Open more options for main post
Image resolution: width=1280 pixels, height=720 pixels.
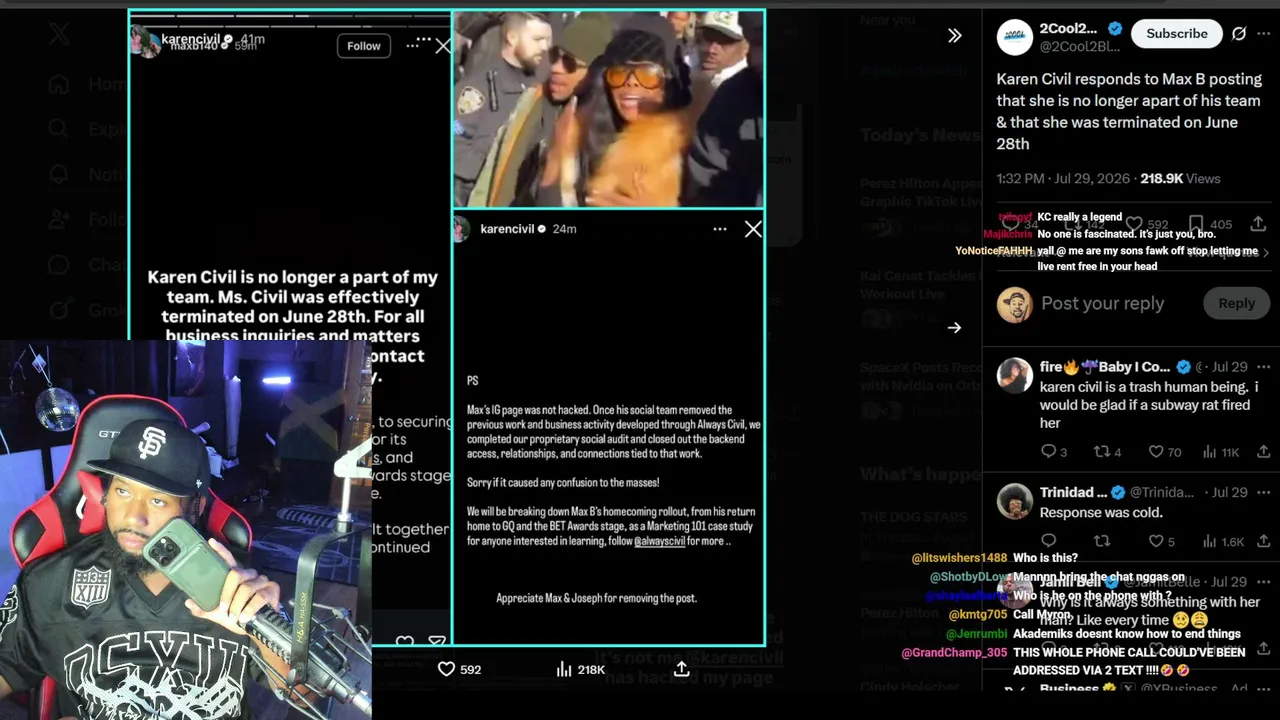tap(1264, 34)
